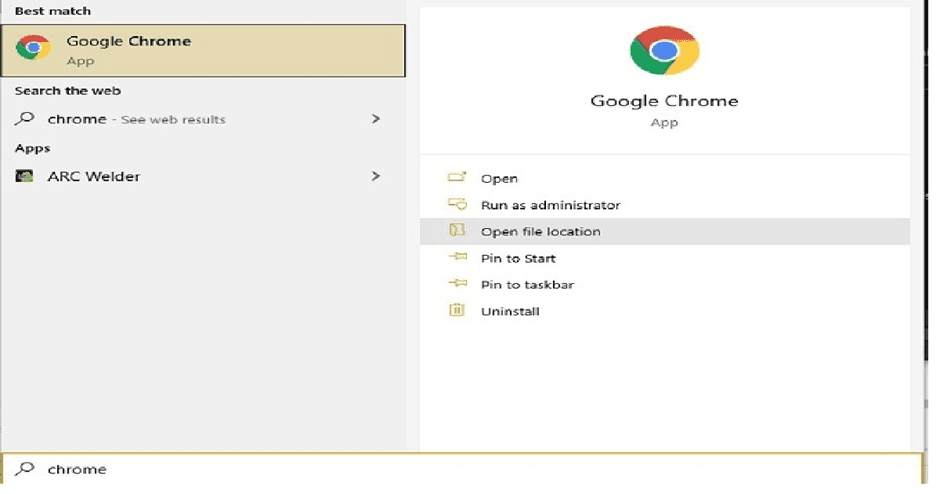Choose Uninstall for Google Chrome

tap(665, 311)
